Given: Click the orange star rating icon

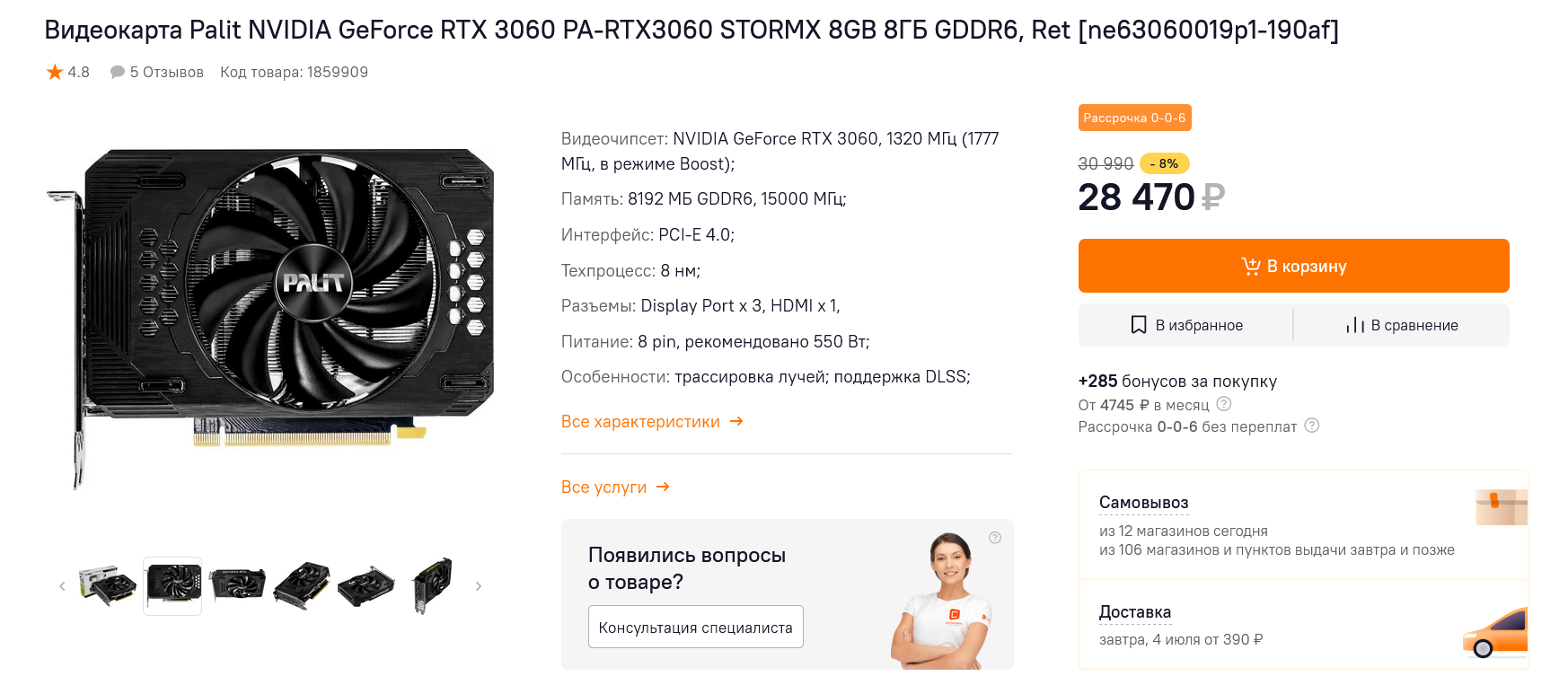Looking at the screenshot, I should pyautogui.click(x=55, y=72).
